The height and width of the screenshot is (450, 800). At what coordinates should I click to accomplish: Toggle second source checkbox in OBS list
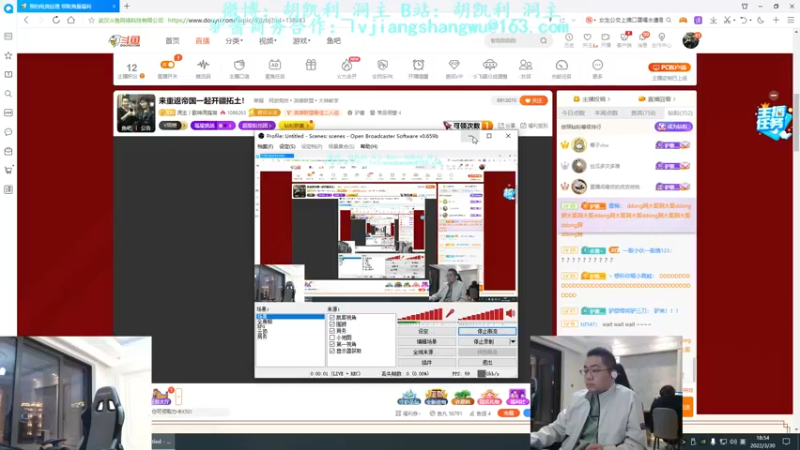(332, 324)
